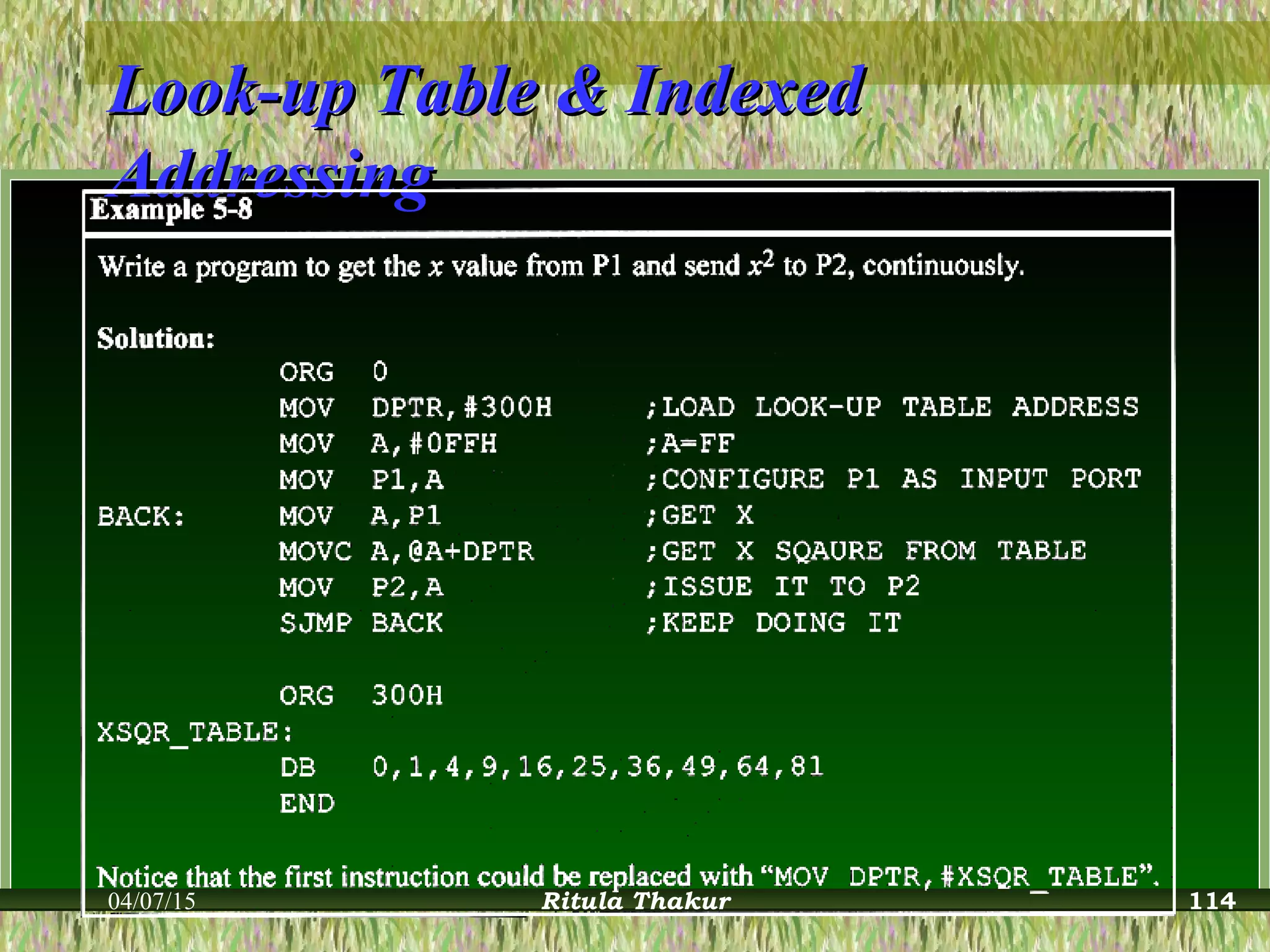Click the 'Example 5-8' heading

[171, 209]
